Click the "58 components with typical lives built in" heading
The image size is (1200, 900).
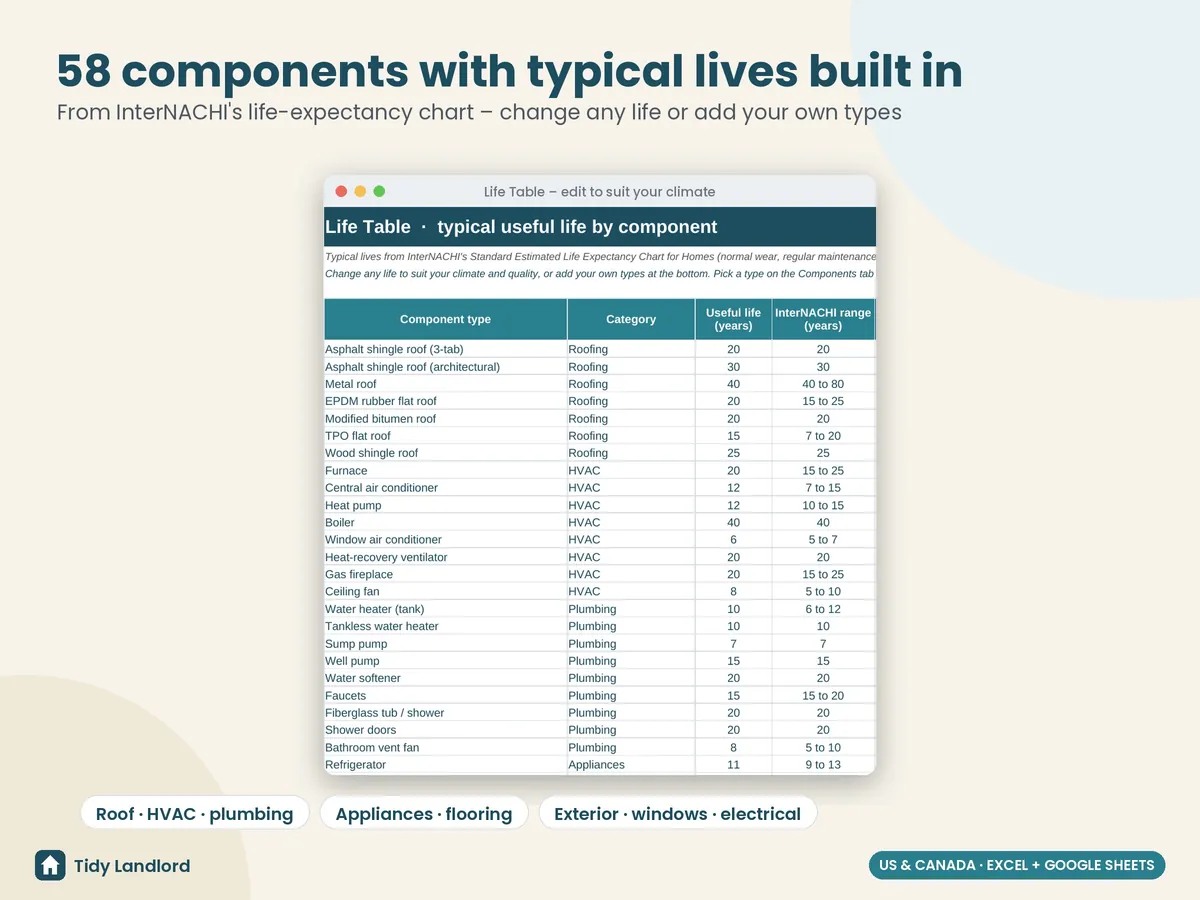(x=509, y=71)
